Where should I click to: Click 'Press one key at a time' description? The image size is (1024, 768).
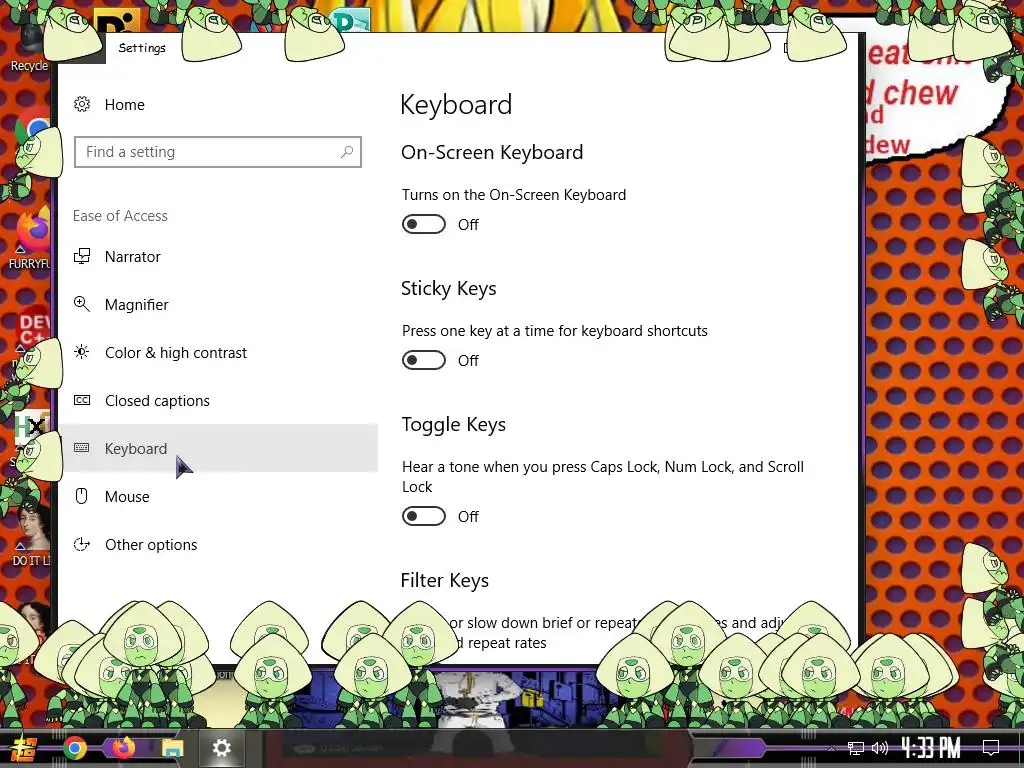554,330
